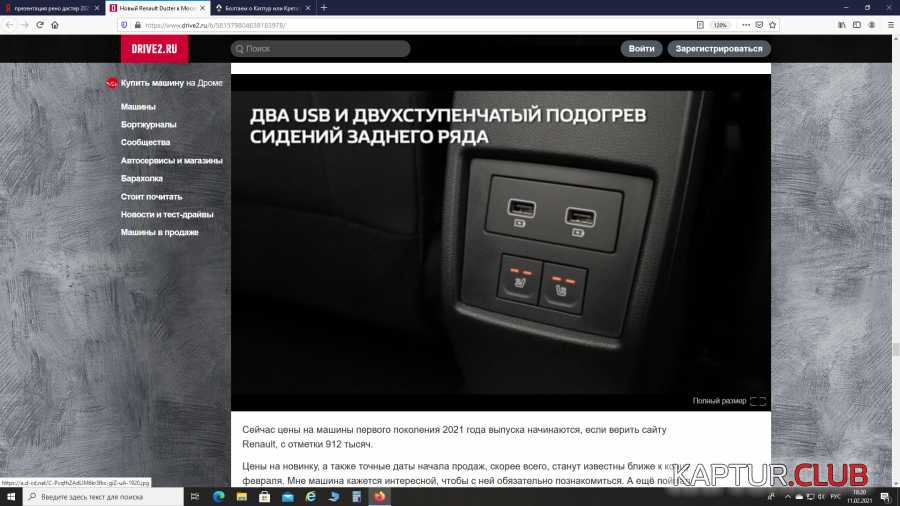This screenshot has height=506, width=900.
Task: Click the DRIVE2.RU logo
Action: point(154,49)
